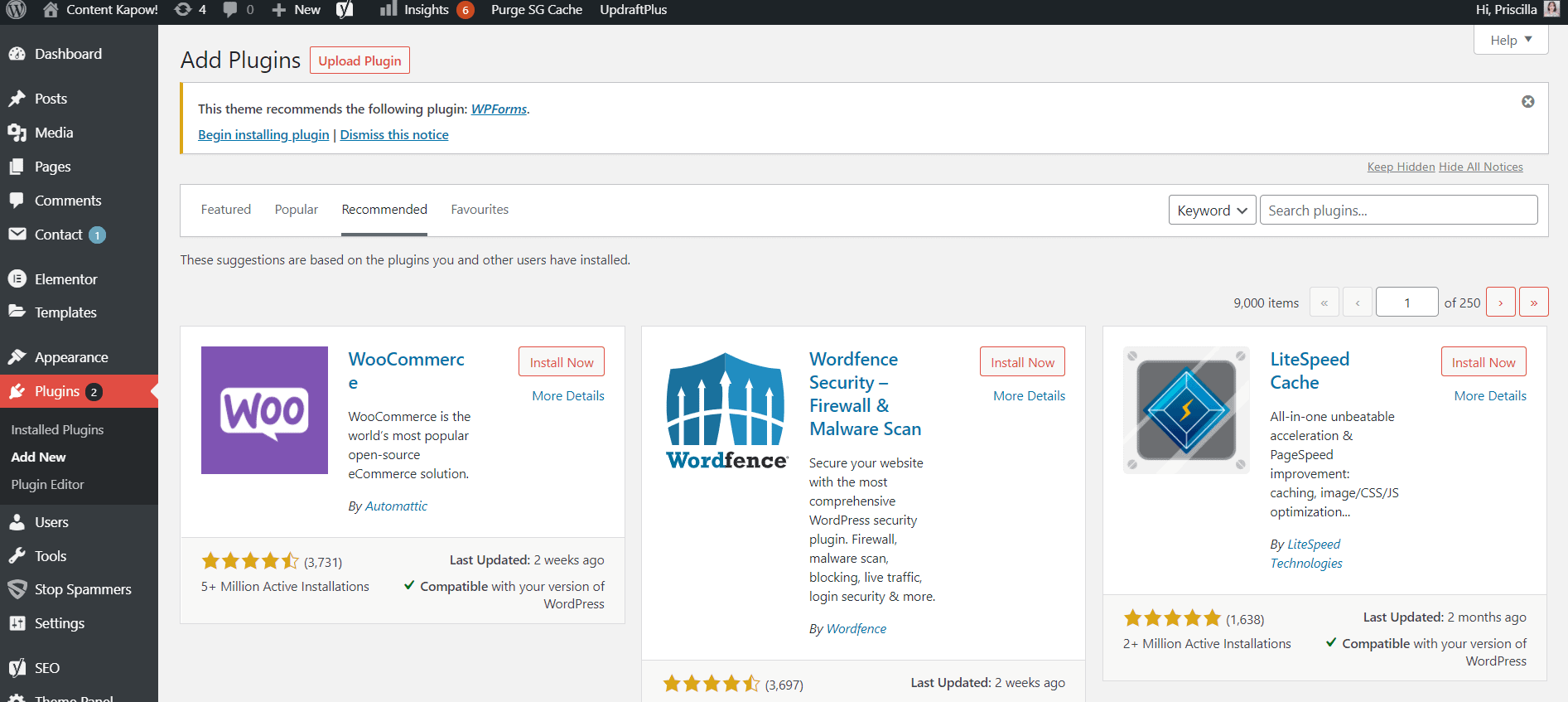Open Media library icon in sidebar

[17, 133]
